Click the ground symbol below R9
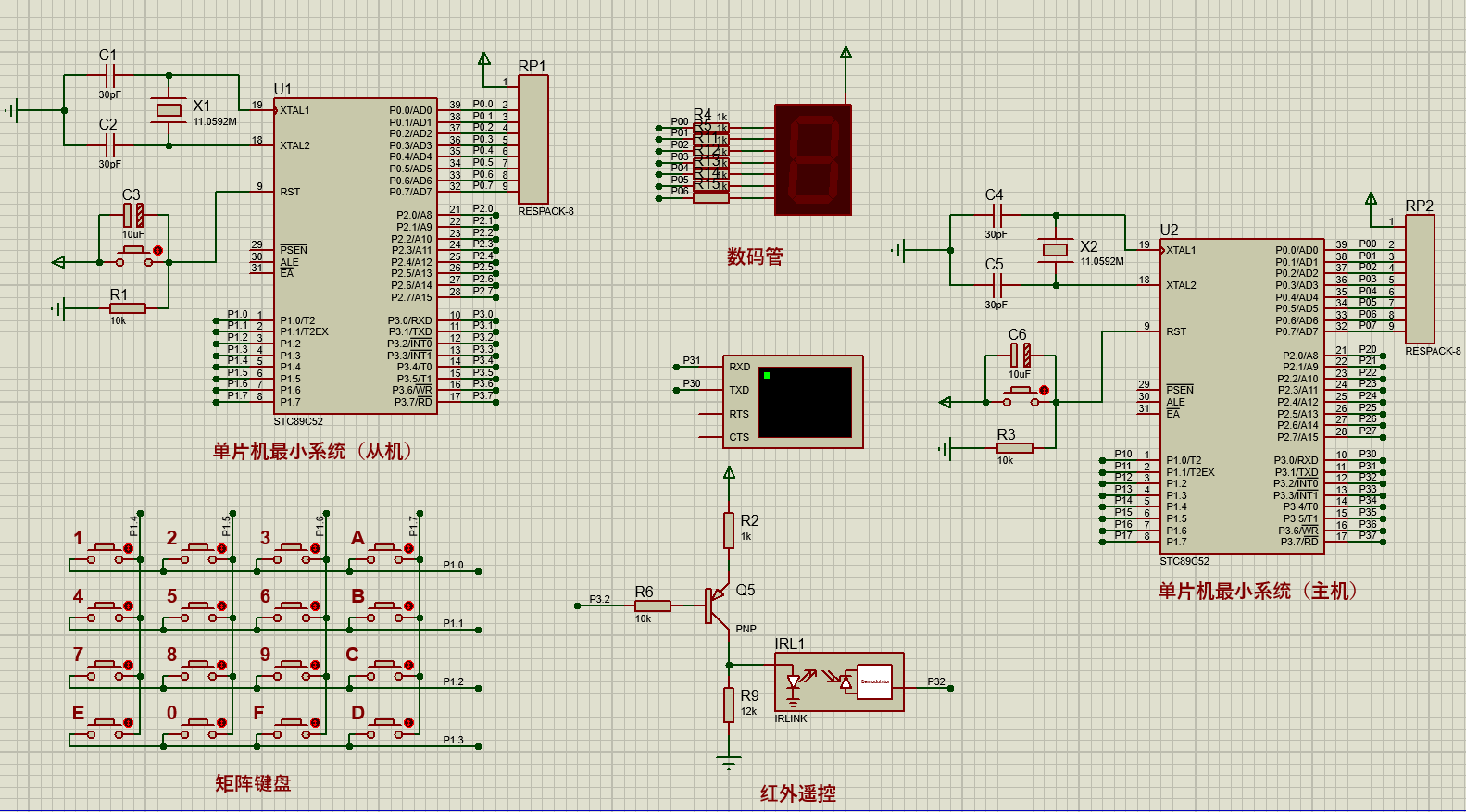This screenshot has width=1466, height=812. tap(729, 763)
